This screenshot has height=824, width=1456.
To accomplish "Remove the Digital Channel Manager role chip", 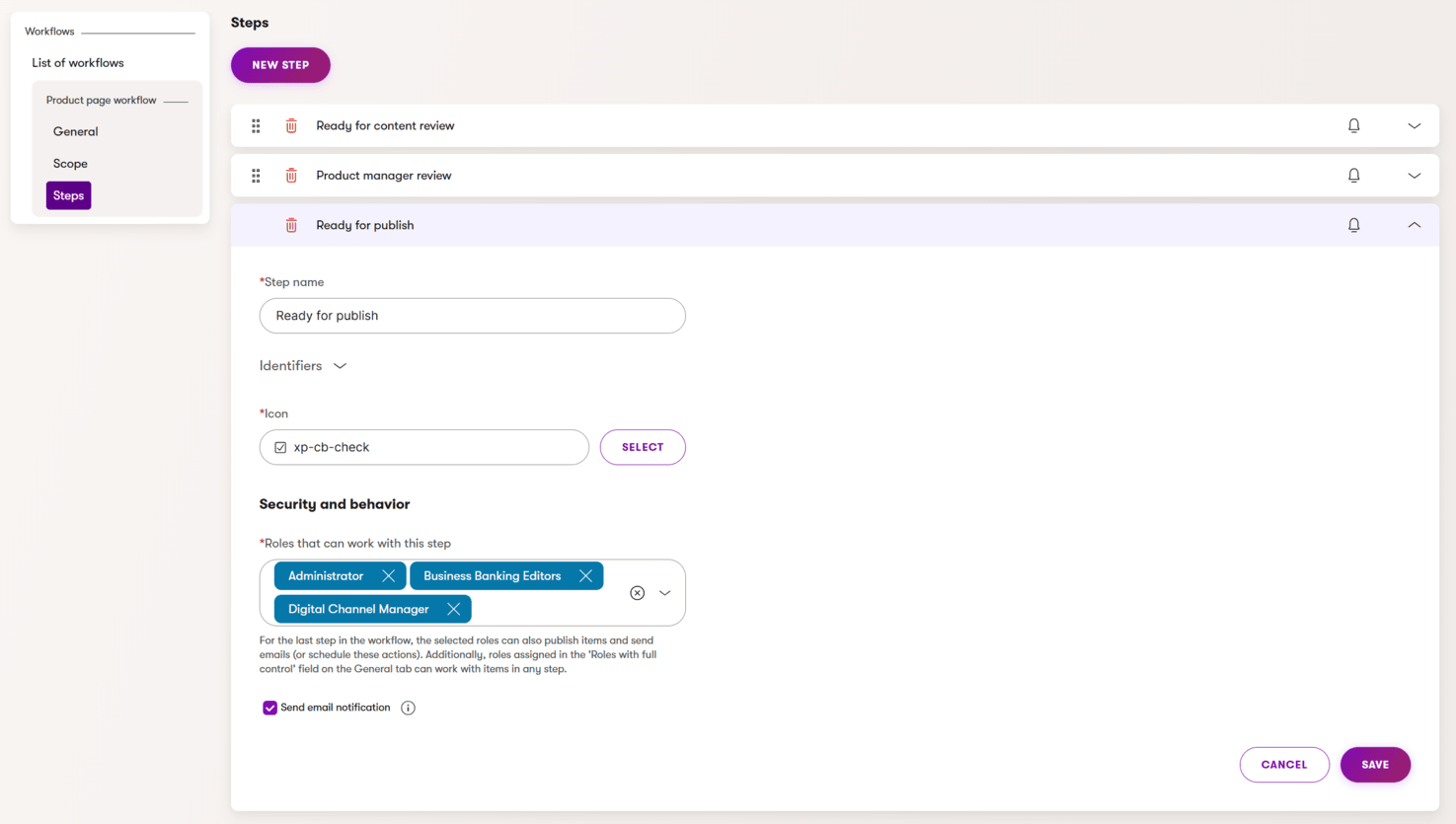I will click(454, 609).
